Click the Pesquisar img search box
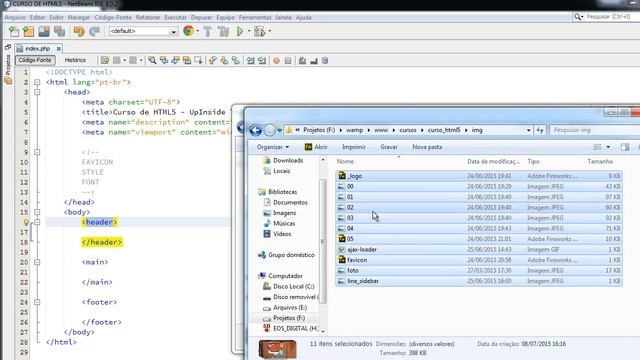The width and height of the screenshot is (640, 360). point(595,130)
